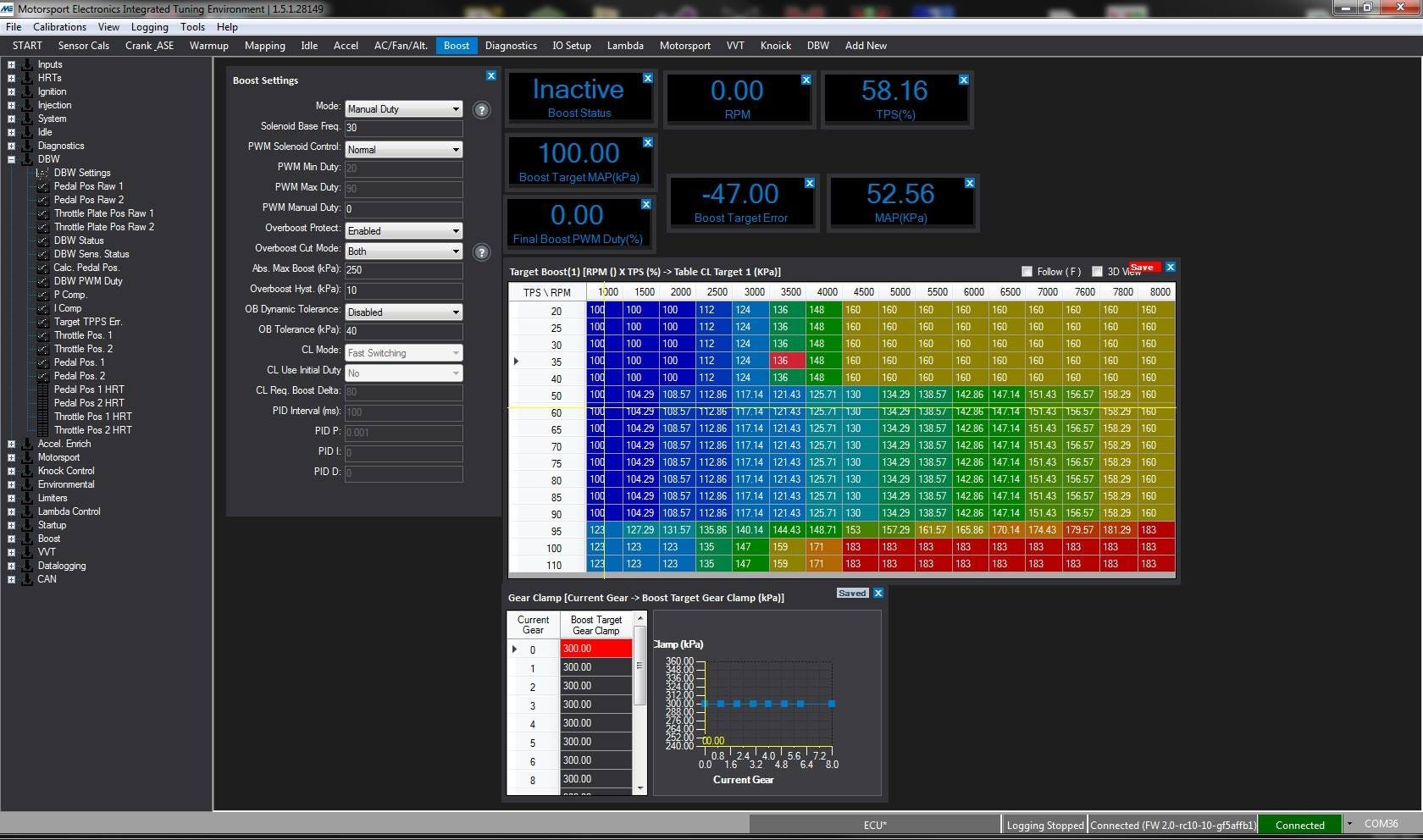The height and width of the screenshot is (840, 1423).
Task: Enable the Follow (F) checkbox
Action: [x=1027, y=272]
